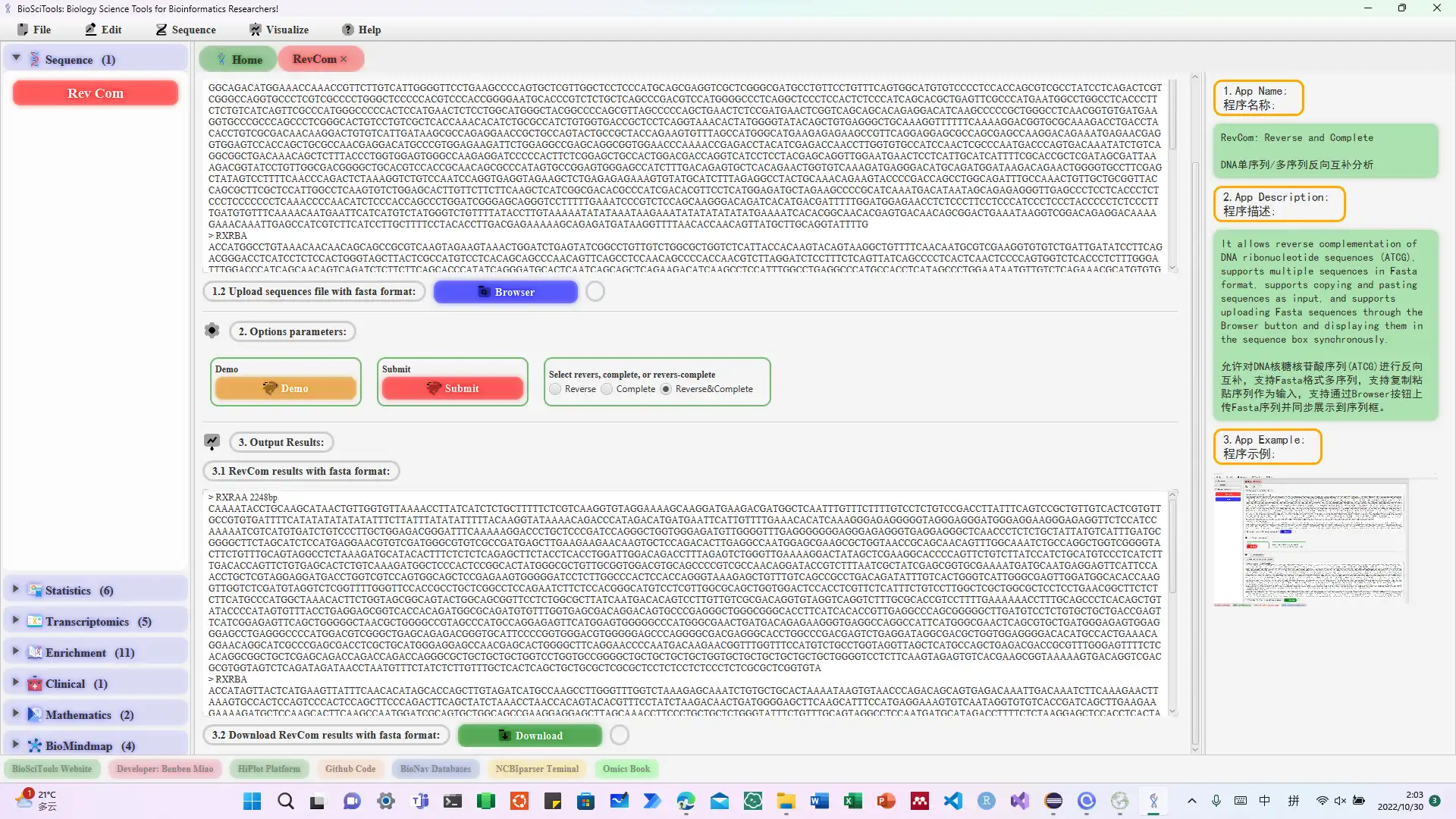Viewport: 1456px width, 819px height.
Task: Click the Browser icon to upload Fasta file
Action: coord(505,292)
